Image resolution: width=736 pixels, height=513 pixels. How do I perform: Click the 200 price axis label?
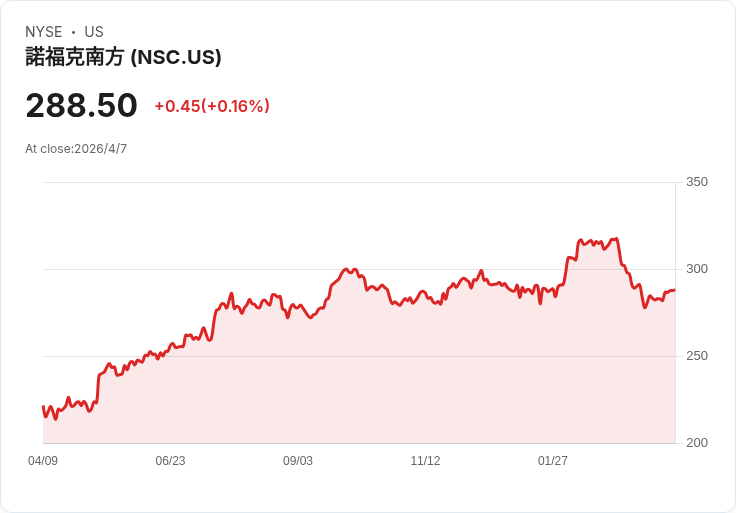[697, 443]
